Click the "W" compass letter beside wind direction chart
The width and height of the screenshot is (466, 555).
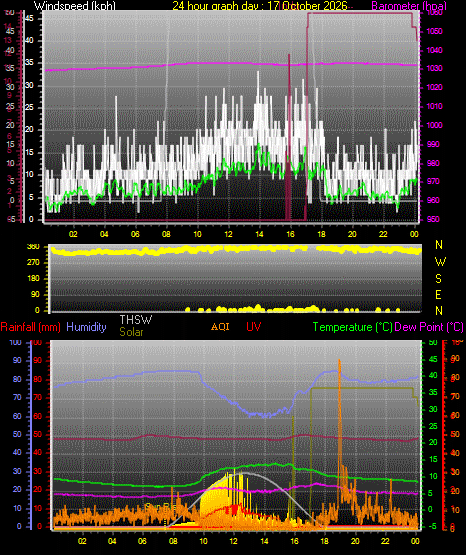[440, 262]
